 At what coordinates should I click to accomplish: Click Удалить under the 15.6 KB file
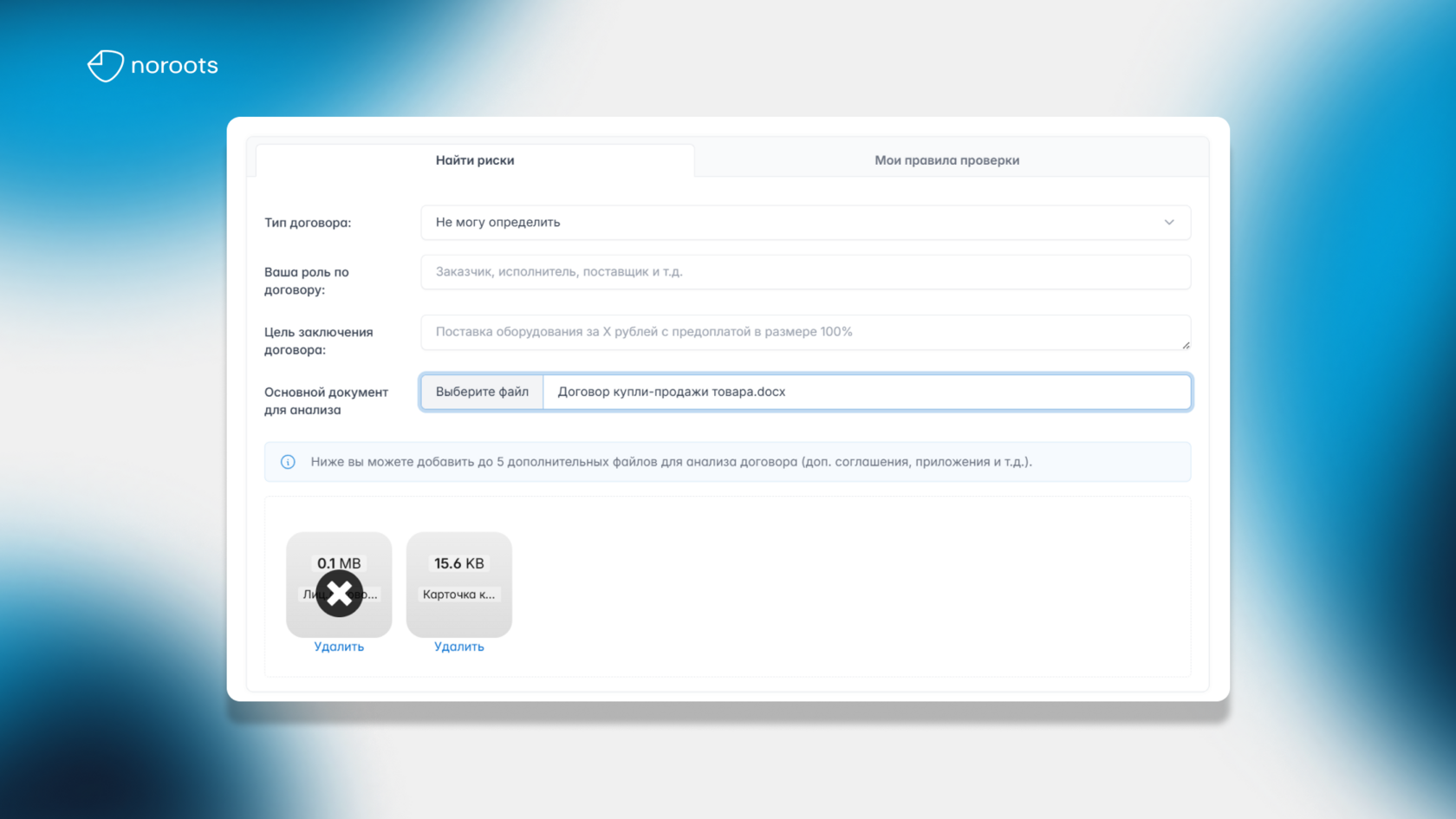[x=459, y=647]
